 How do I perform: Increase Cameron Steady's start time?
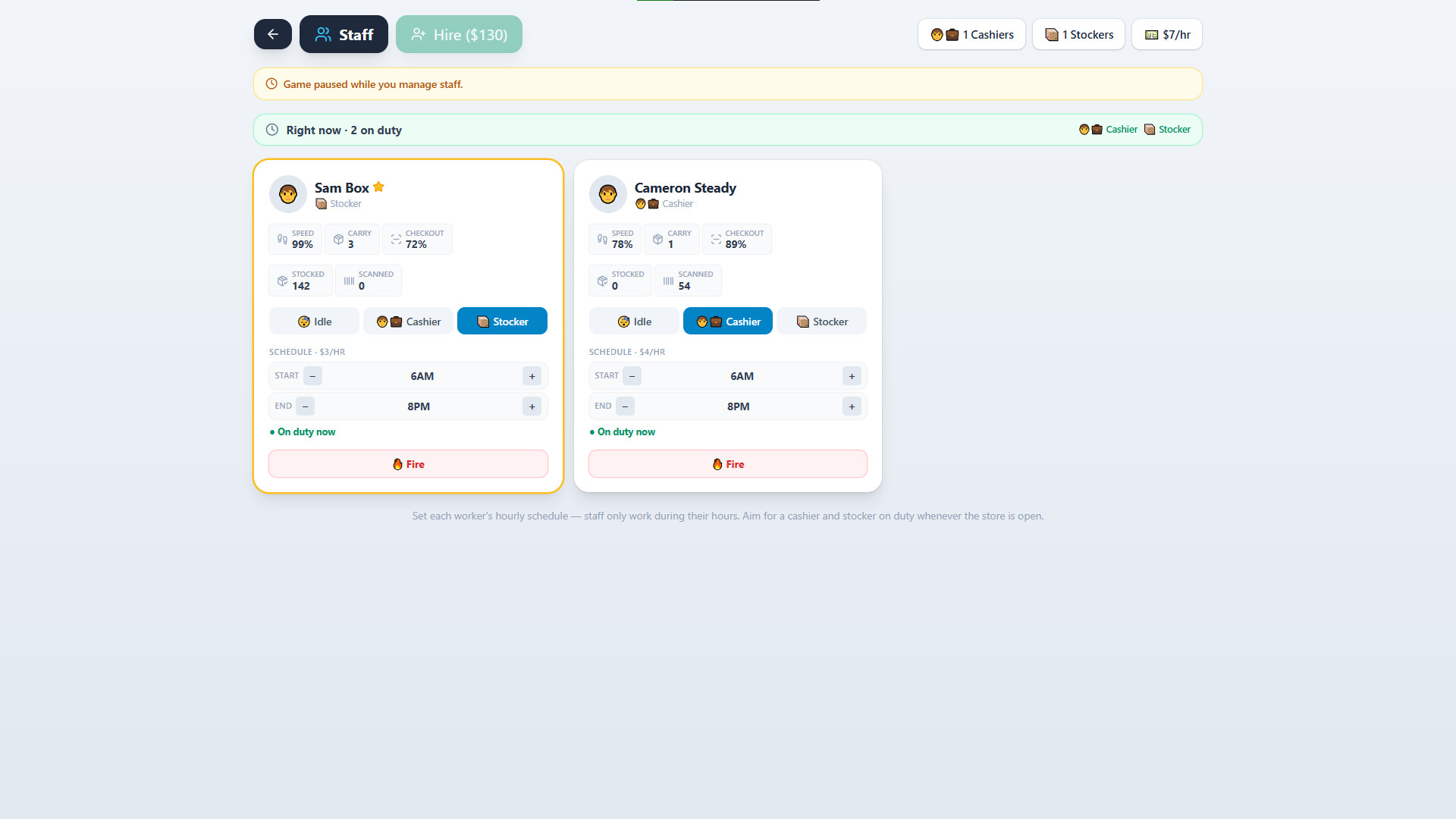tap(852, 376)
